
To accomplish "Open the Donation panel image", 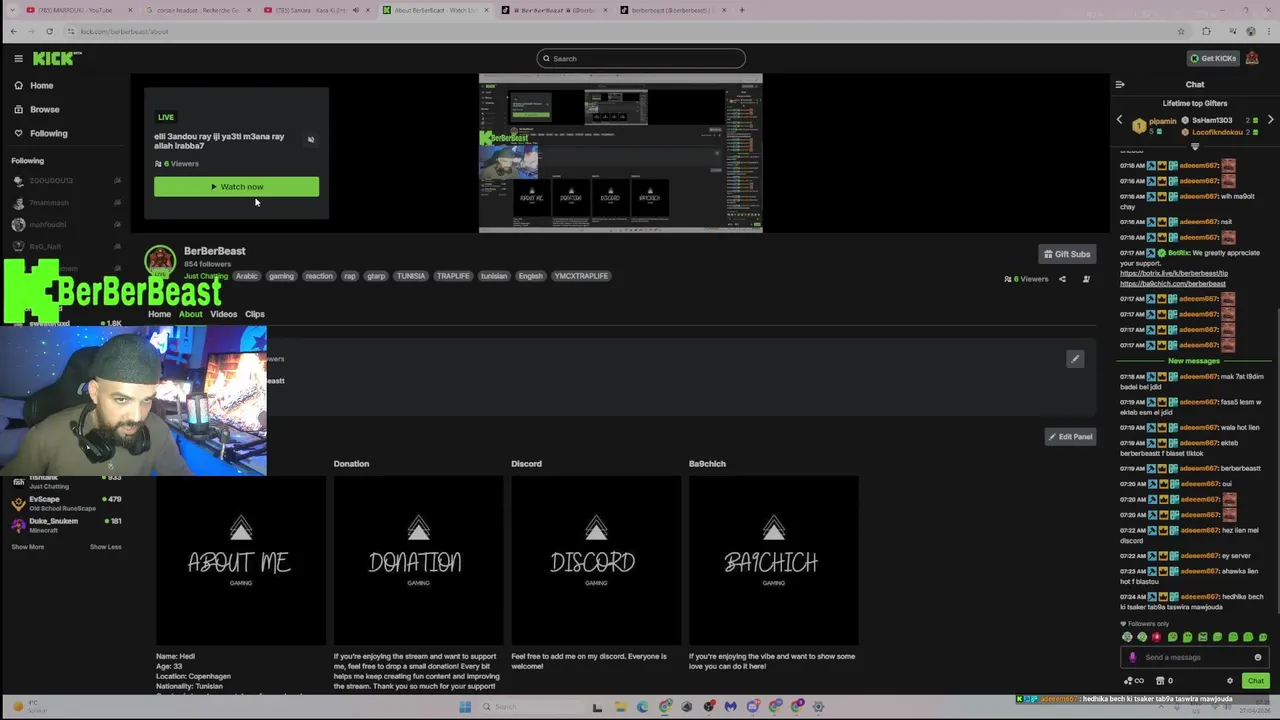I will pos(419,561).
